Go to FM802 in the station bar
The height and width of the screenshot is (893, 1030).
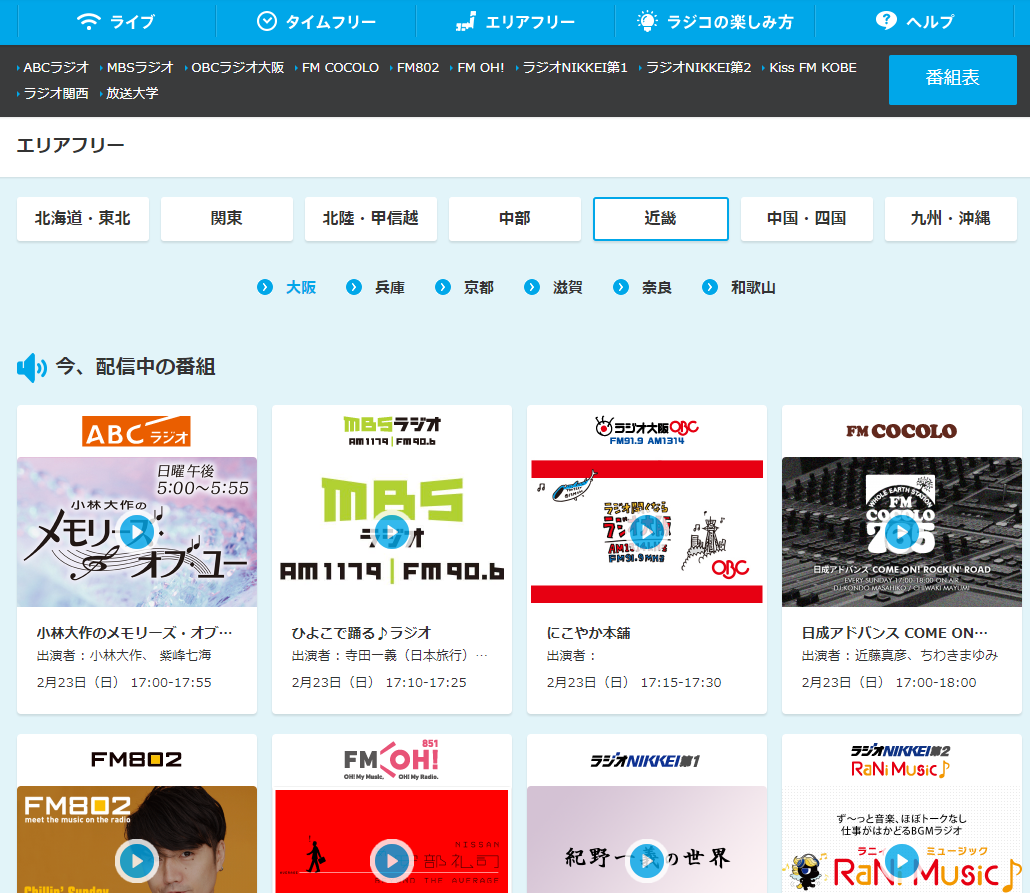pyautogui.click(x=418, y=68)
